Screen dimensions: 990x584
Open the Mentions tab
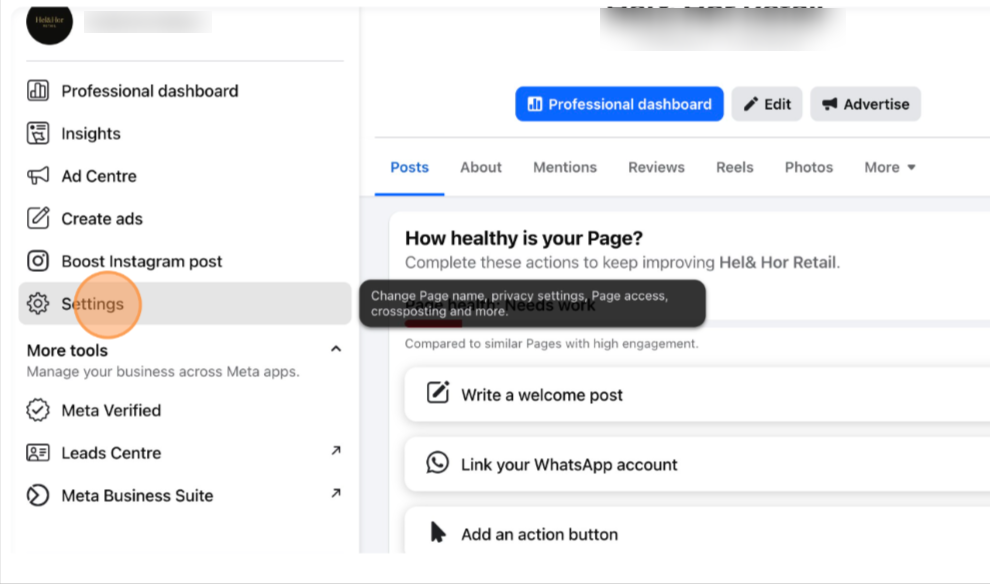click(x=564, y=167)
